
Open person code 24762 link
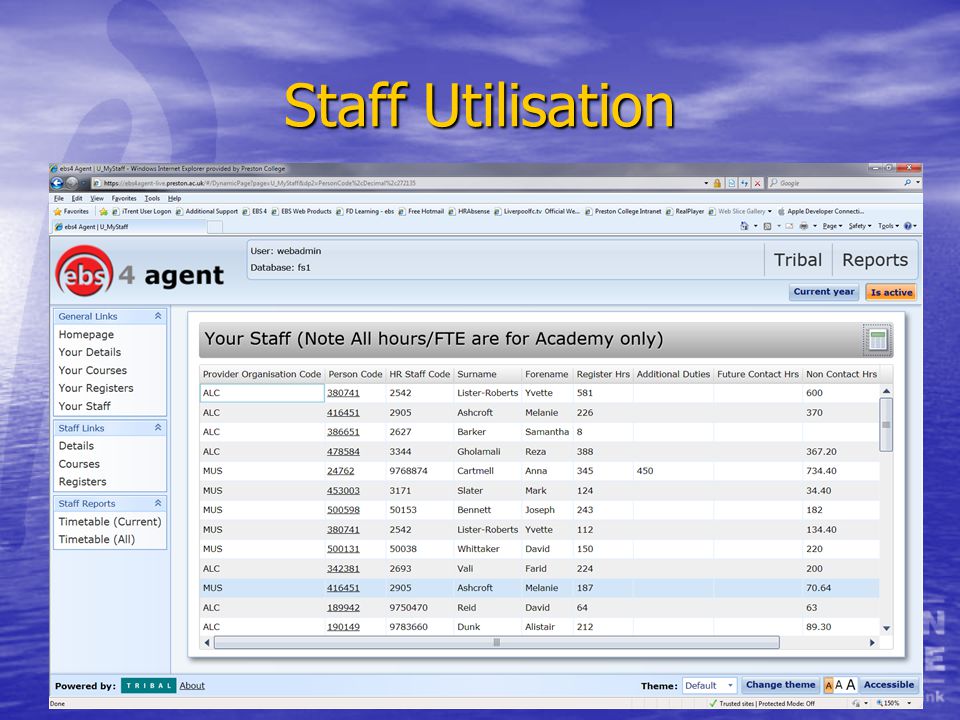(x=340, y=471)
